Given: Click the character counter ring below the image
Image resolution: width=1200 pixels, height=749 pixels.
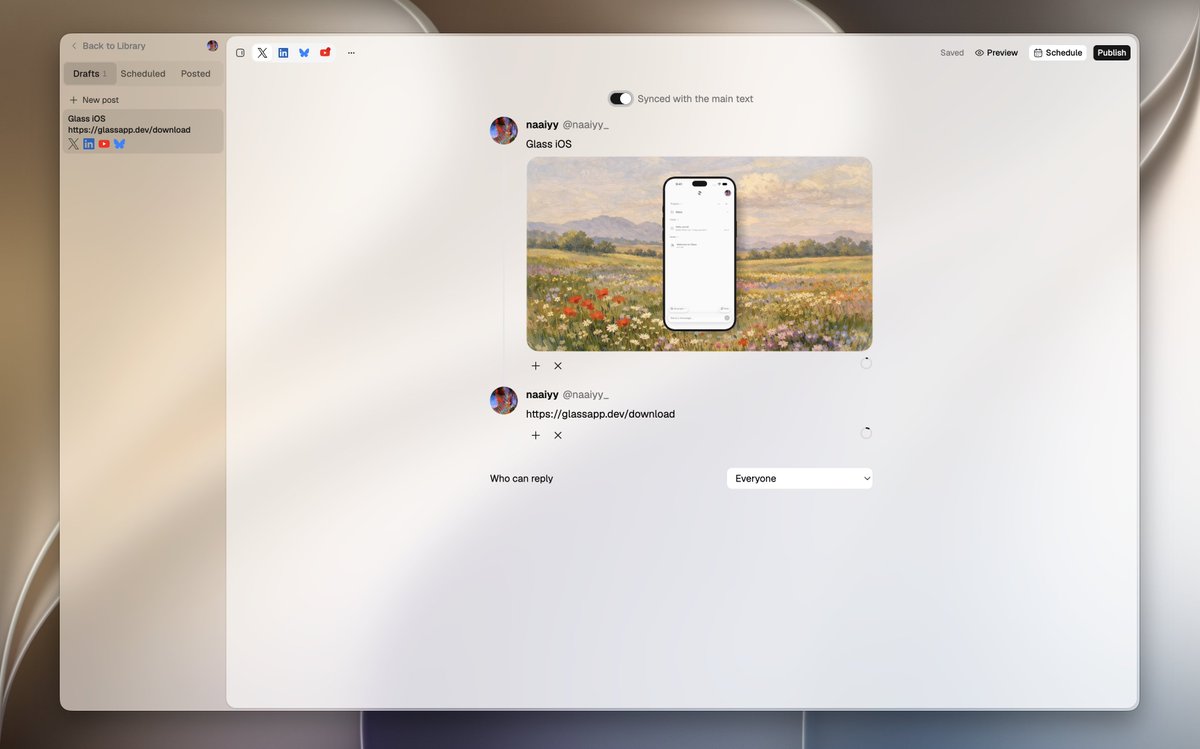Looking at the screenshot, I should (x=866, y=363).
